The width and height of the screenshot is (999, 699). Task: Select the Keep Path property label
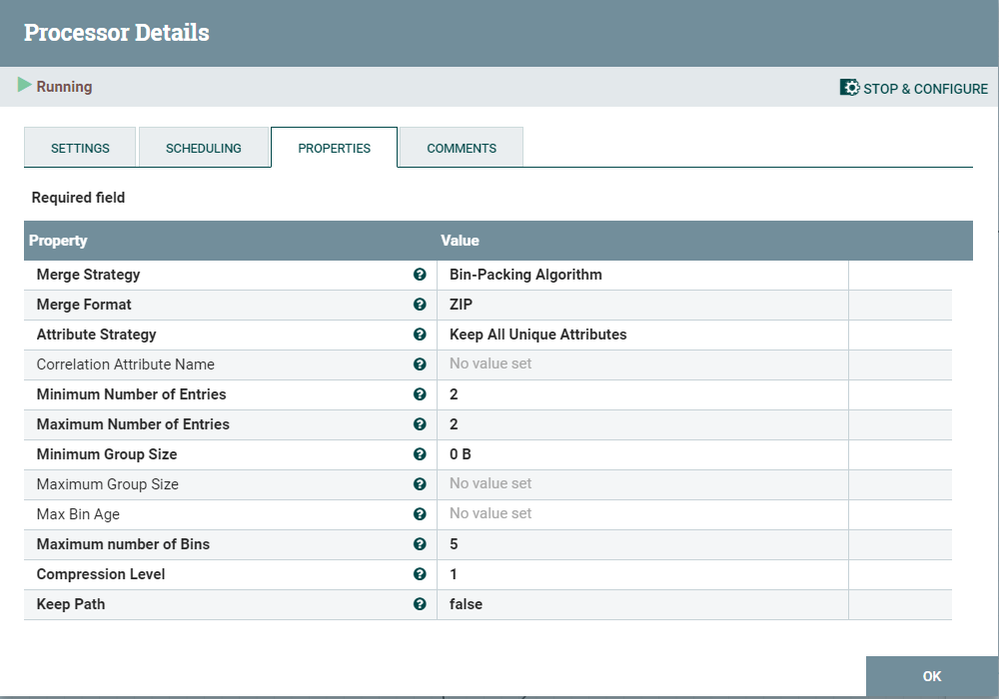click(71, 604)
